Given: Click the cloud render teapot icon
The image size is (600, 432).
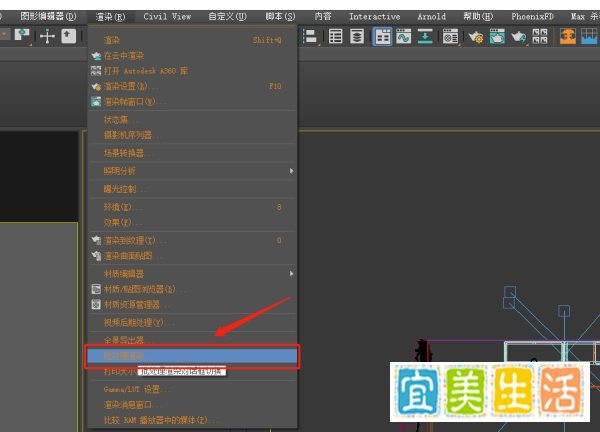Looking at the screenshot, I should click(x=96, y=56).
